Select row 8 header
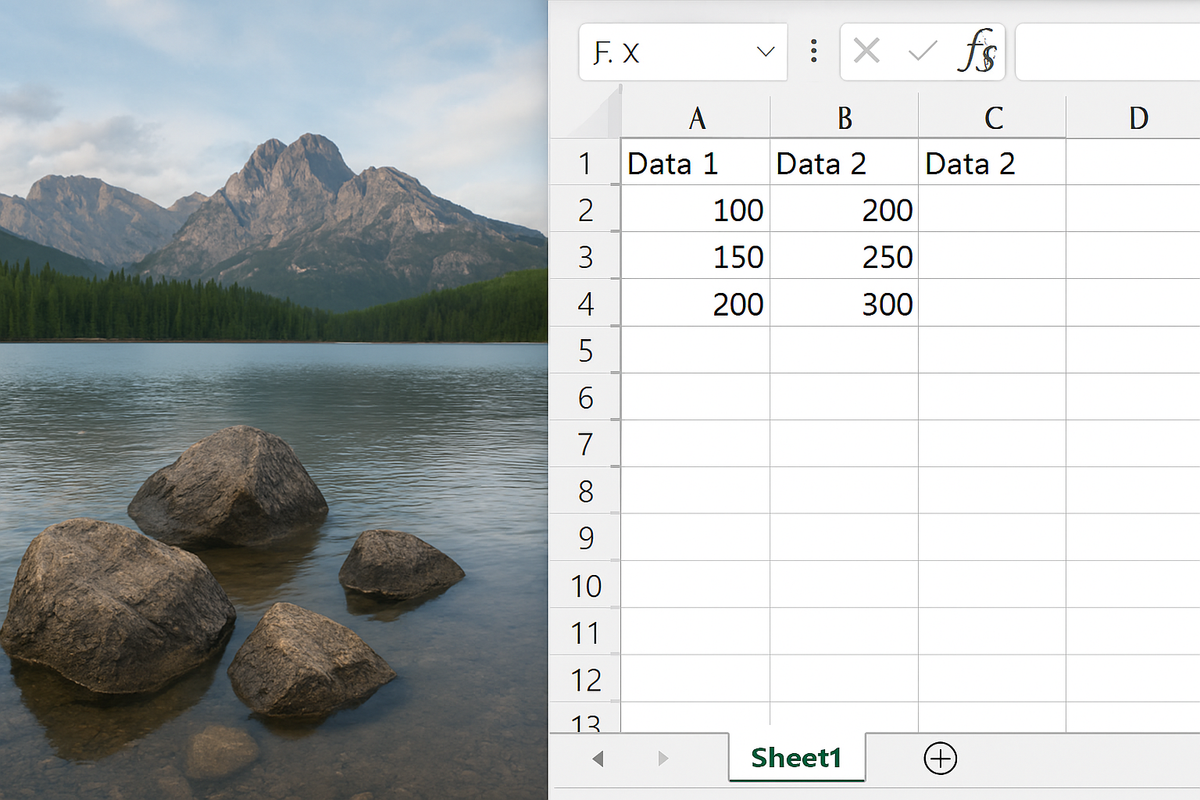This screenshot has height=800, width=1200. click(585, 492)
